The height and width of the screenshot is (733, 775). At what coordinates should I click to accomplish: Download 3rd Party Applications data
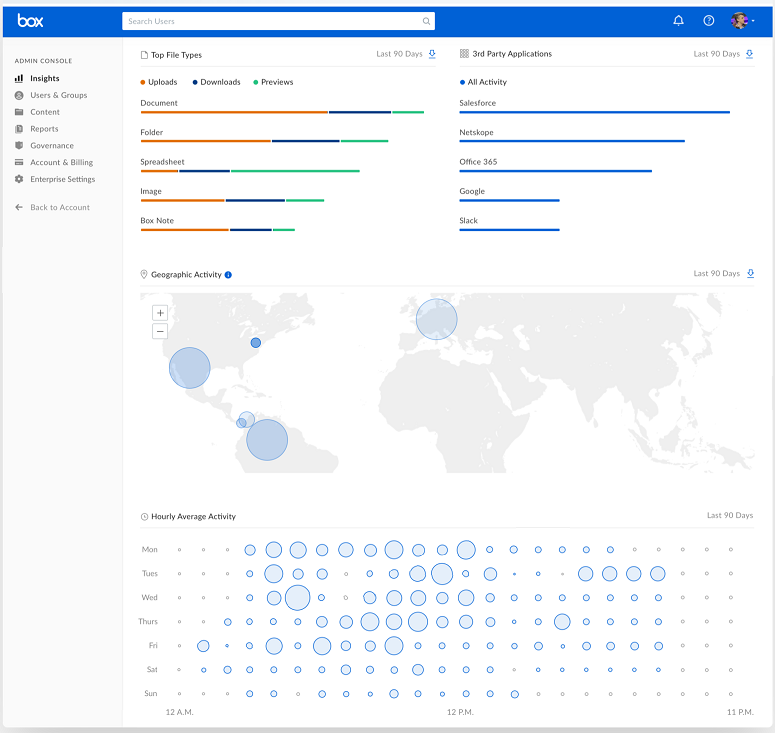click(x=749, y=54)
